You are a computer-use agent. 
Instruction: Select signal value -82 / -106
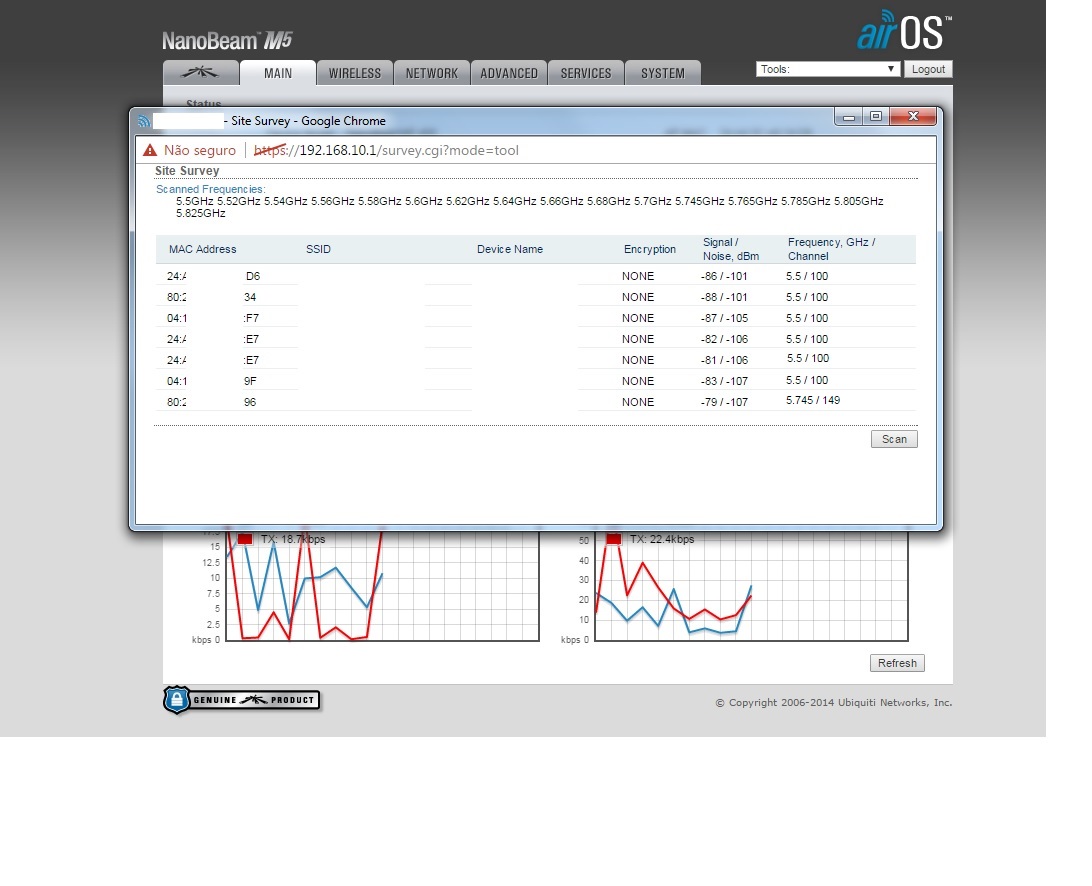point(724,339)
